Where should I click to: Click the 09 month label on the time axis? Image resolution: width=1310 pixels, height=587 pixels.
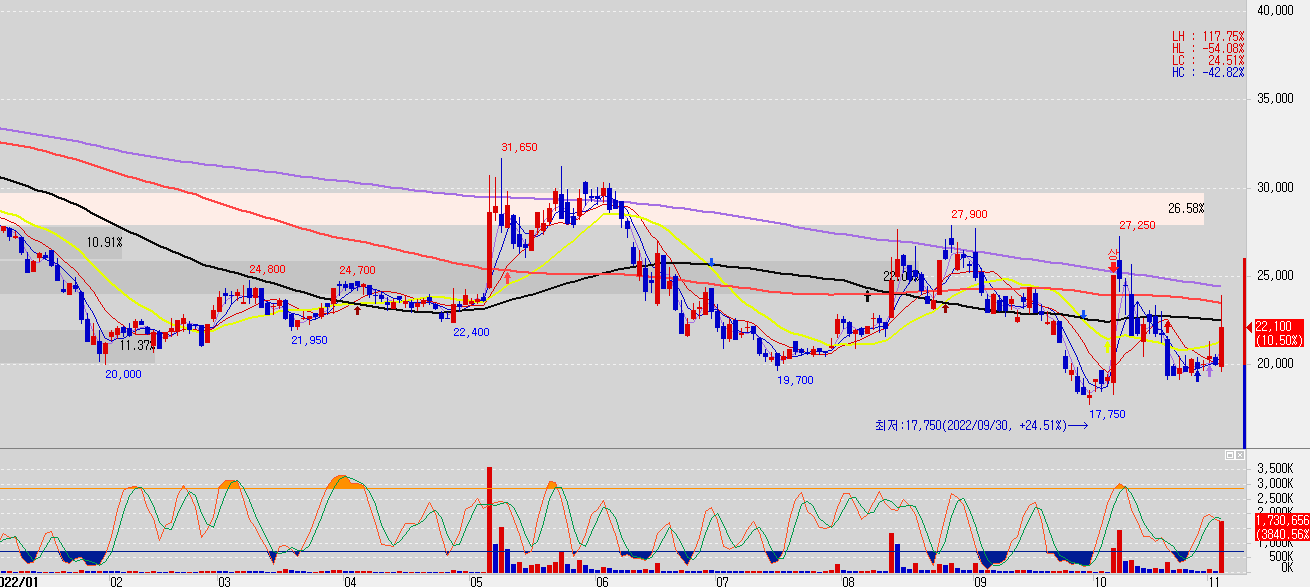[980, 580]
